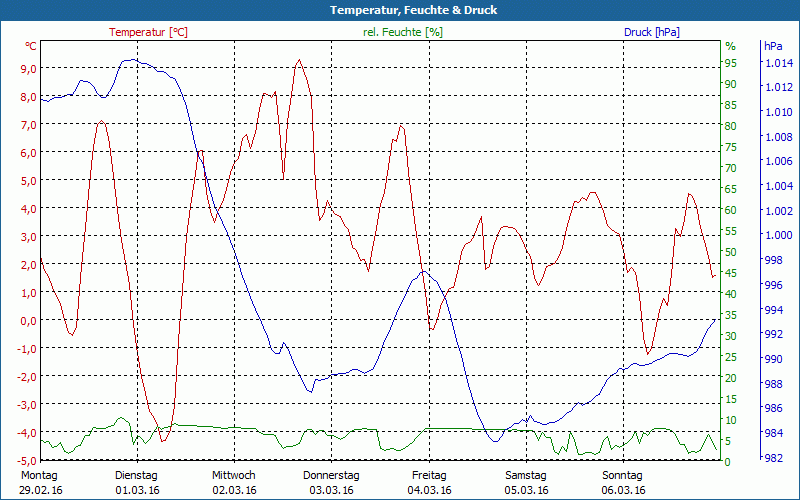Image resolution: width=800 pixels, height=500 pixels.
Task: Click the blue 'hPa' pressure axis unit
Action: [773, 46]
